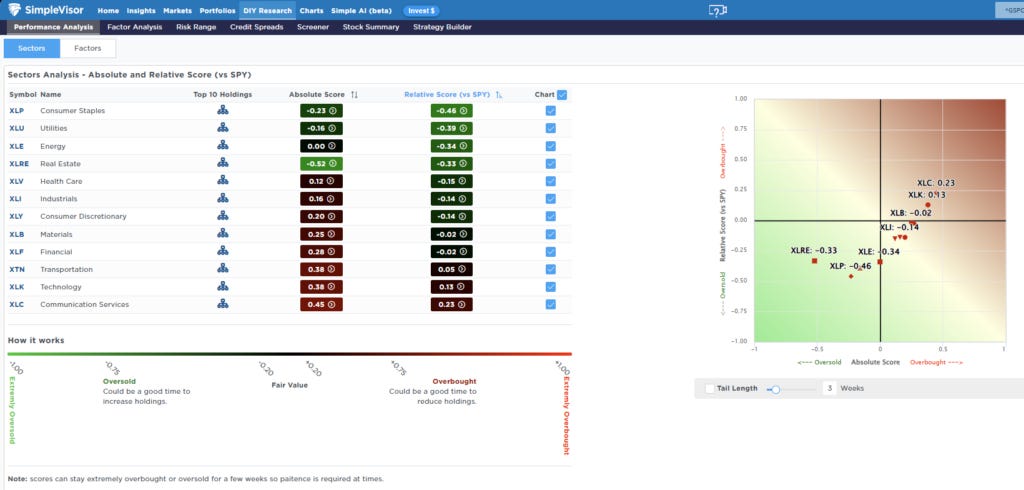Viewport: 1024px width, 490px height.
Task: Click the Tail Length slider handle
Action: 775,389
